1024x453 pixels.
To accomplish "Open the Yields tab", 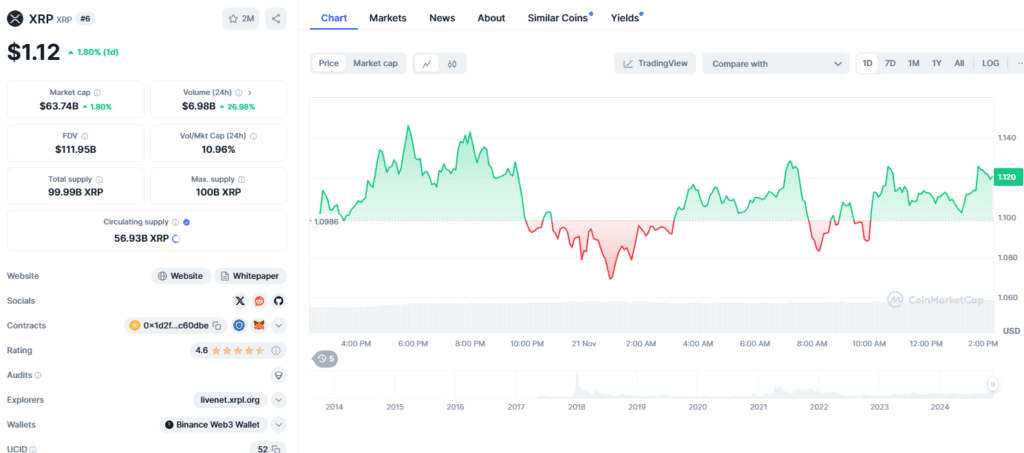I will (x=627, y=18).
